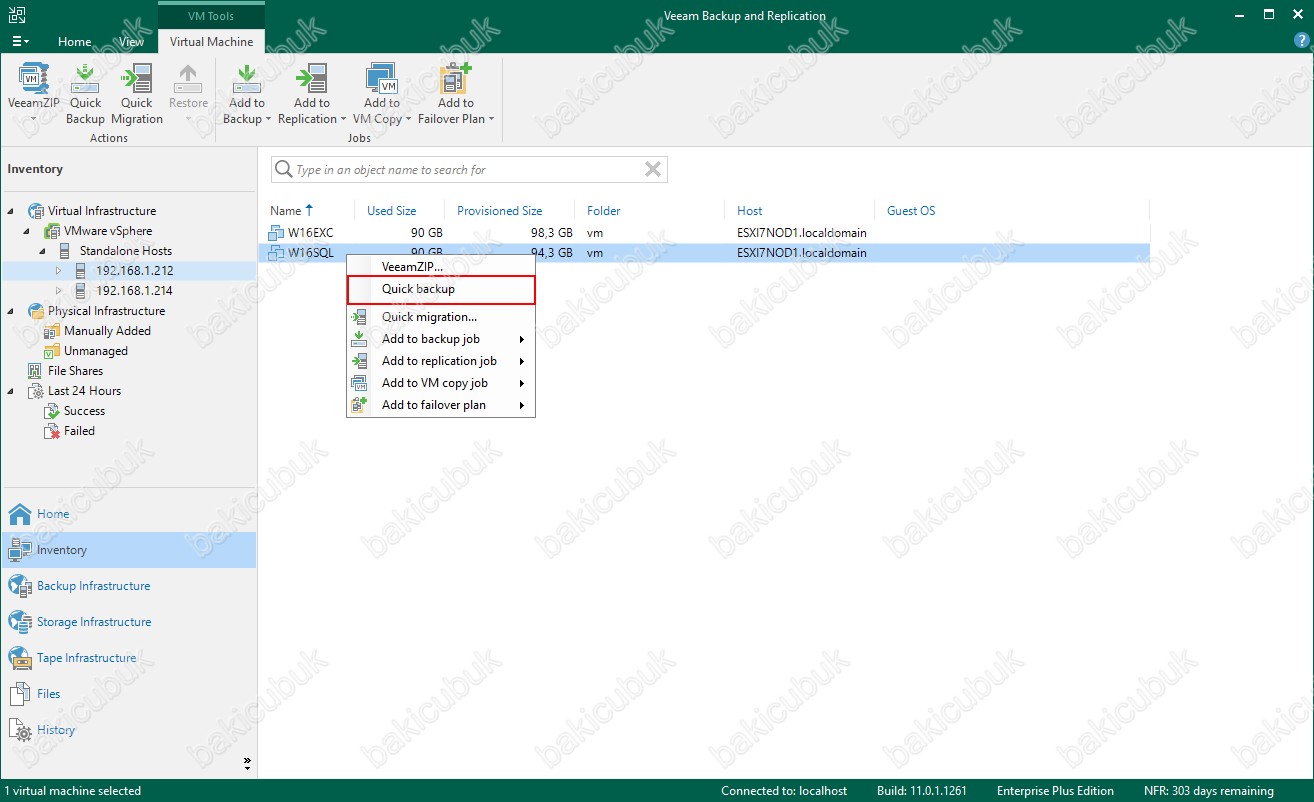Open File Shares in inventory tree
Screen dimensions: 1314x802
tap(75, 371)
